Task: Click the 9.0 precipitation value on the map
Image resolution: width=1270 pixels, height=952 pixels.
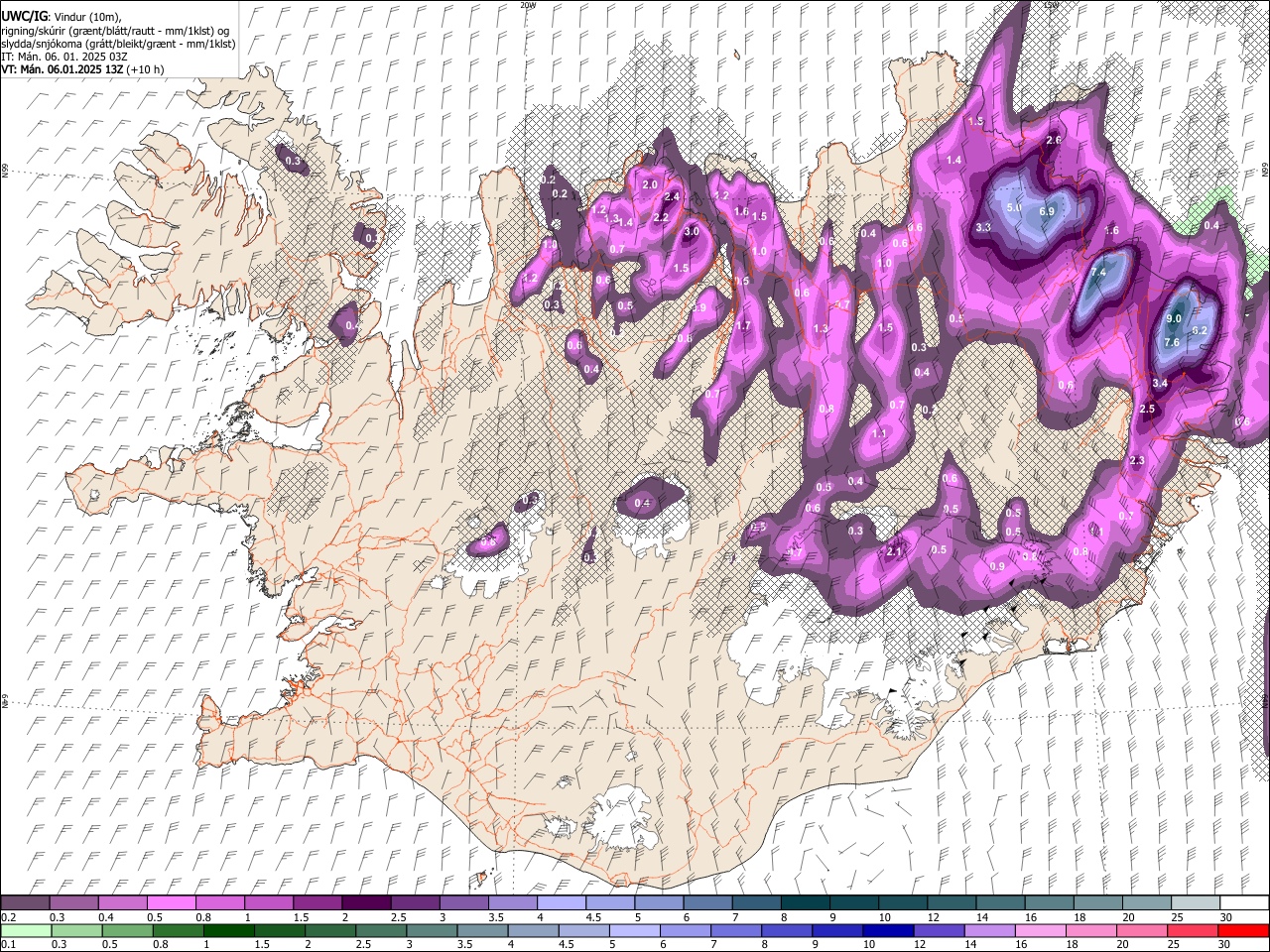Action: [1174, 318]
